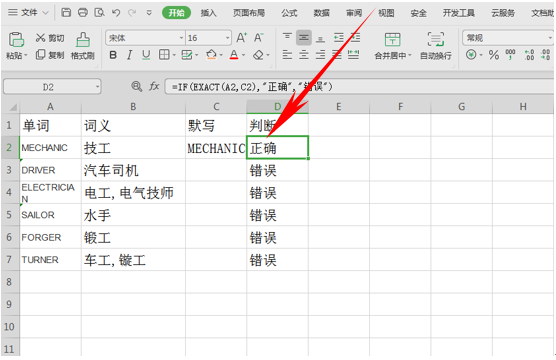This screenshot has height=360, width=556.
Task: Align text to top
Action: tap(287, 38)
